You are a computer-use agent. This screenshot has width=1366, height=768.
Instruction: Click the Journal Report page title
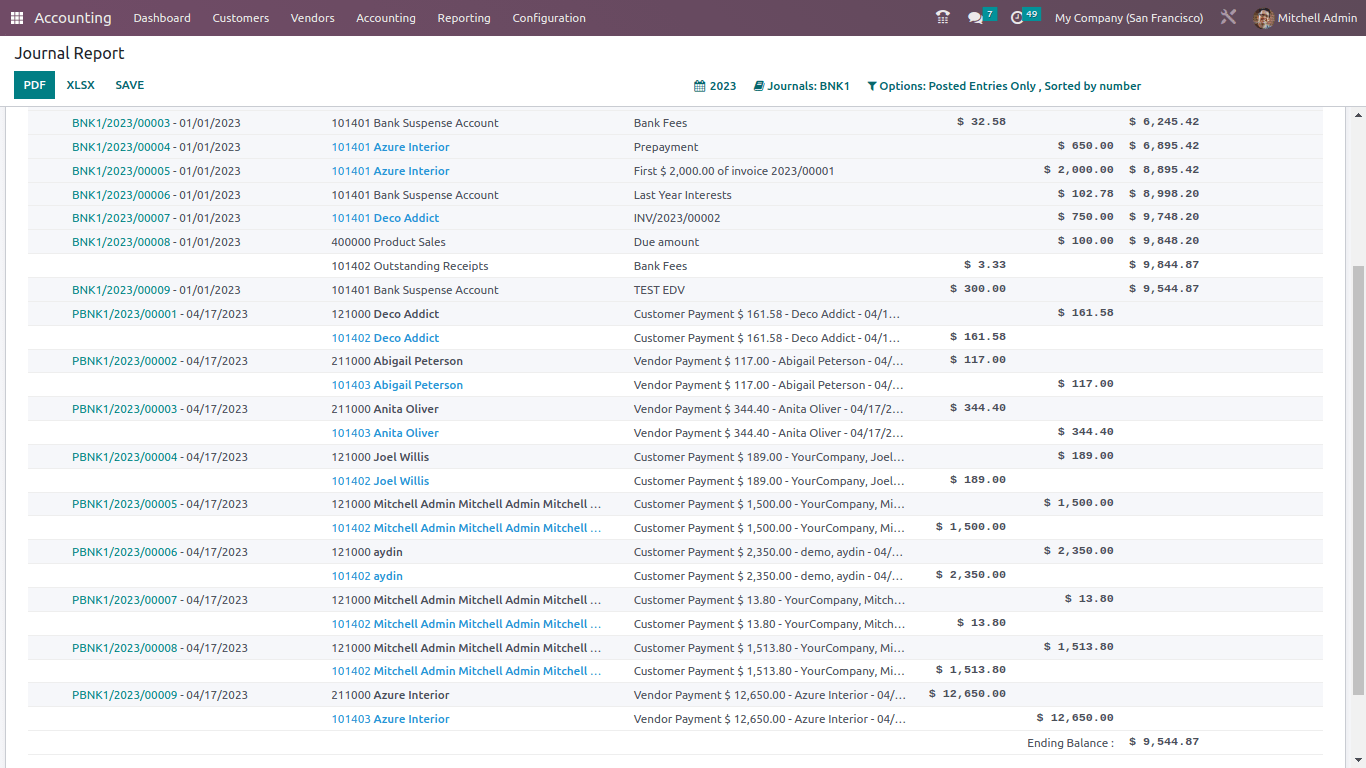click(69, 53)
